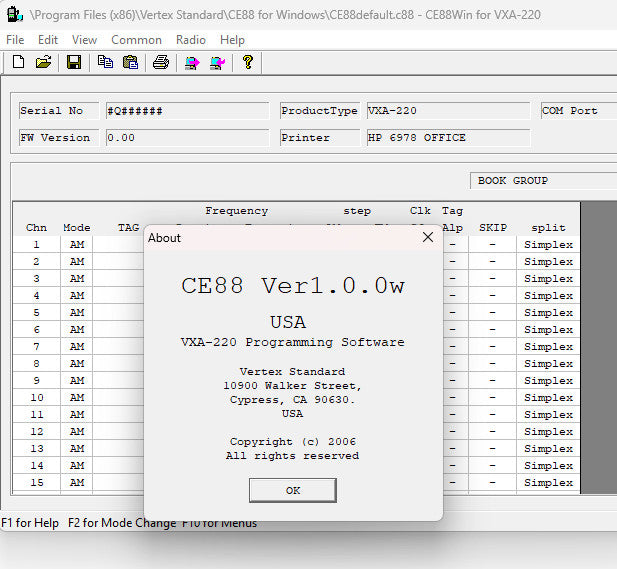
Task: Click the Simplex cell for channel 14
Action: click(548, 466)
